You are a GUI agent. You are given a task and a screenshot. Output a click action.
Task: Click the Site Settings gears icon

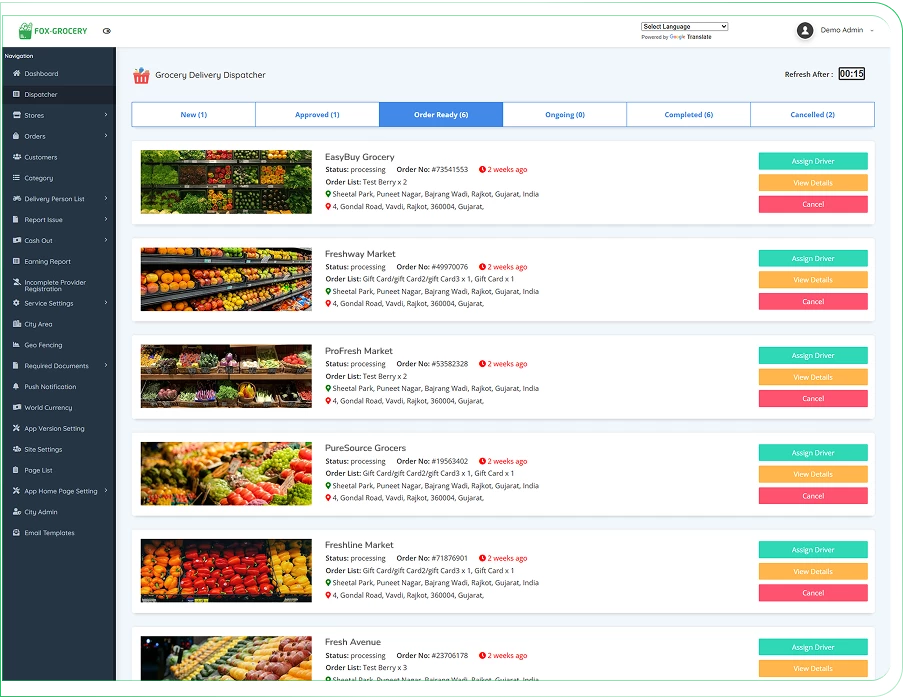coord(16,449)
